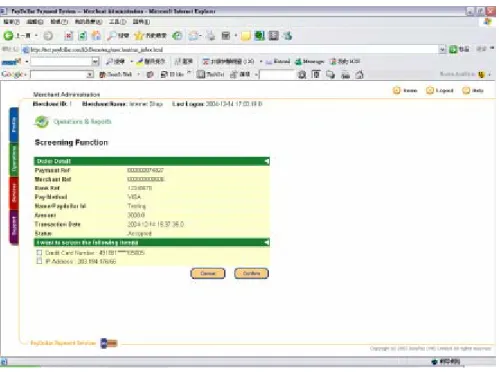This screenshot has height=372, width=499.
Task: Click the Logout icon at page top right
Action: (x=430, y=90)
